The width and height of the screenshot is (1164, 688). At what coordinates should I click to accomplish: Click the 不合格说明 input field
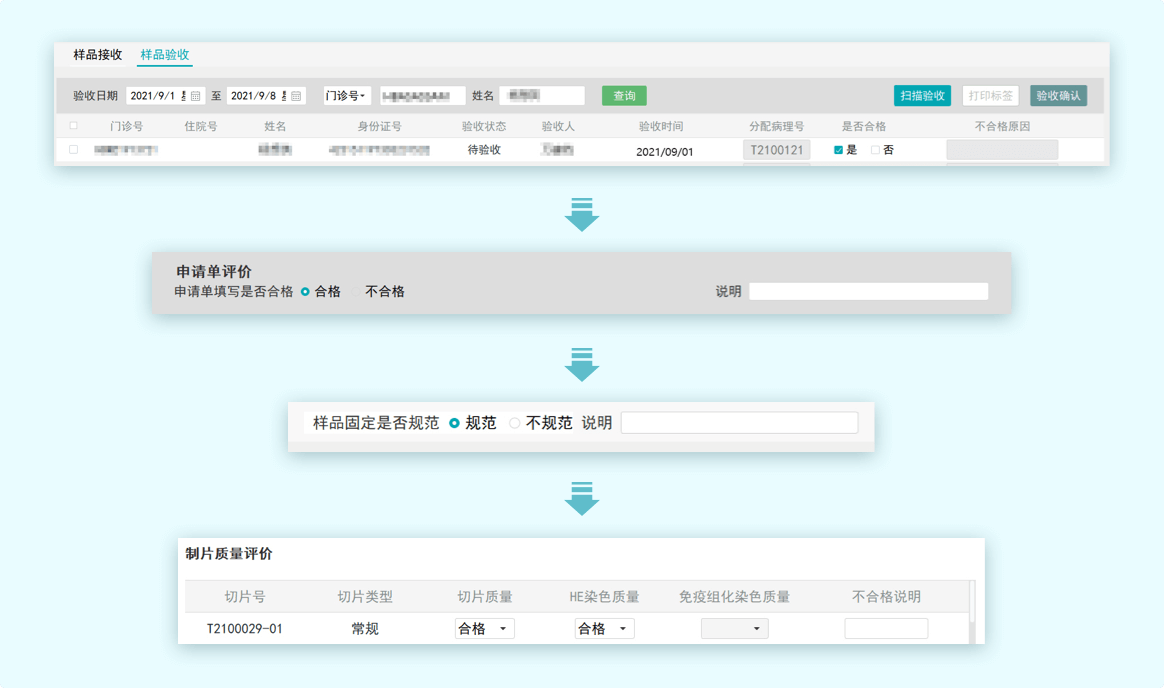[x=886, y=629]
